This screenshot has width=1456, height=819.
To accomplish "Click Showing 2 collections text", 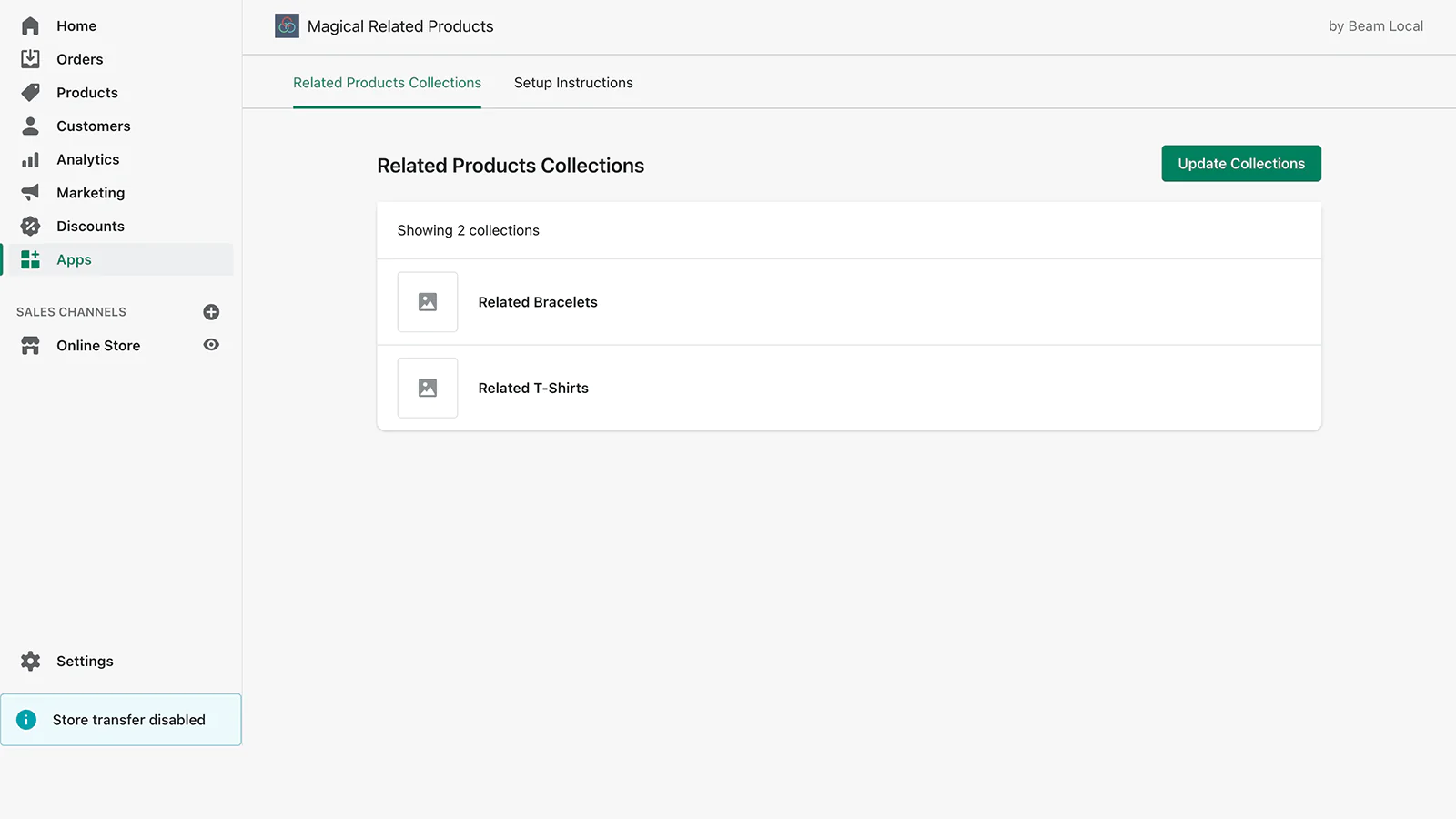I will pyautogui.click(x=468, y=230).
